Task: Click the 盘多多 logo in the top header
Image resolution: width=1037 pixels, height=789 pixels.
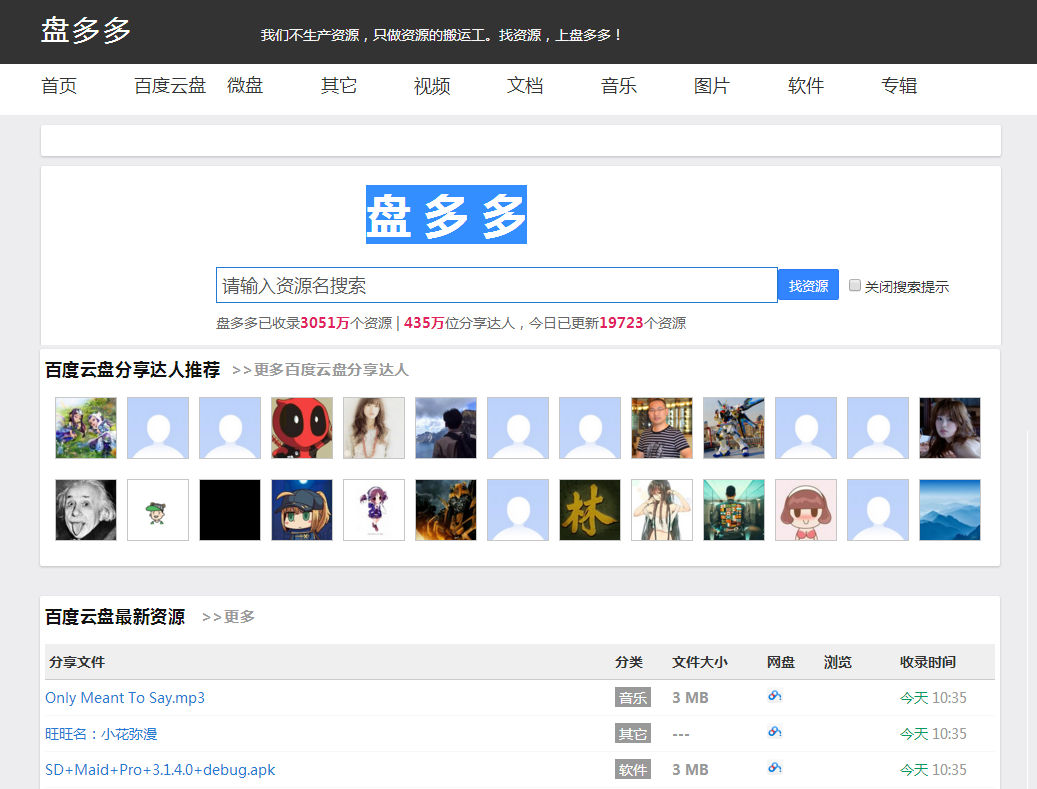Action: coord(85,31)
